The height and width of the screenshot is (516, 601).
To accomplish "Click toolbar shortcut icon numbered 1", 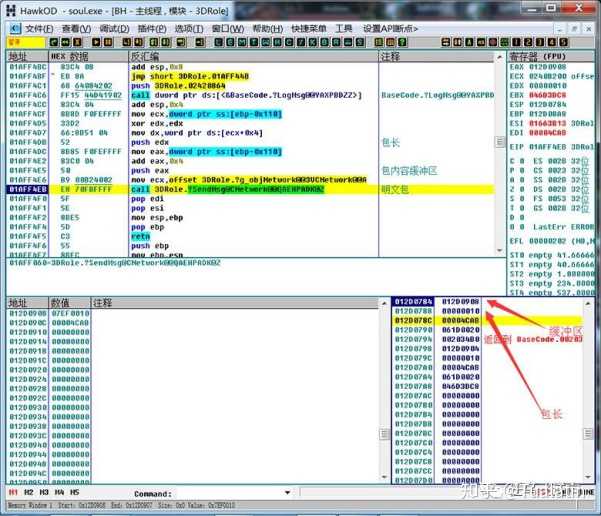I will (516, 42).
